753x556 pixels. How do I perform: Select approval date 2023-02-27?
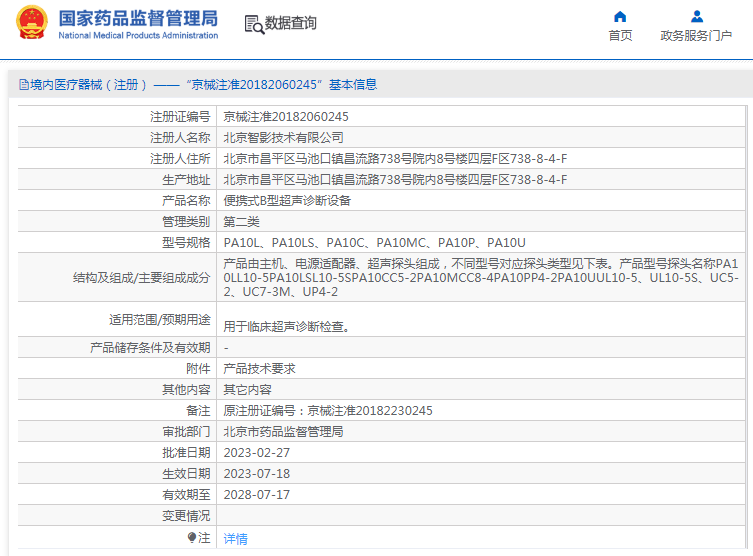click(x=257, y=453)
